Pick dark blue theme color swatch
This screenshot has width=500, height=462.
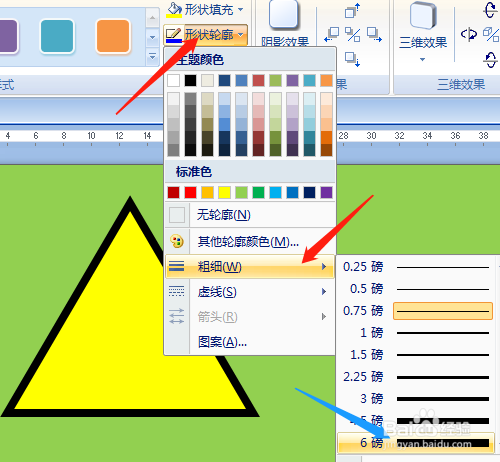[x=224, y=80]
